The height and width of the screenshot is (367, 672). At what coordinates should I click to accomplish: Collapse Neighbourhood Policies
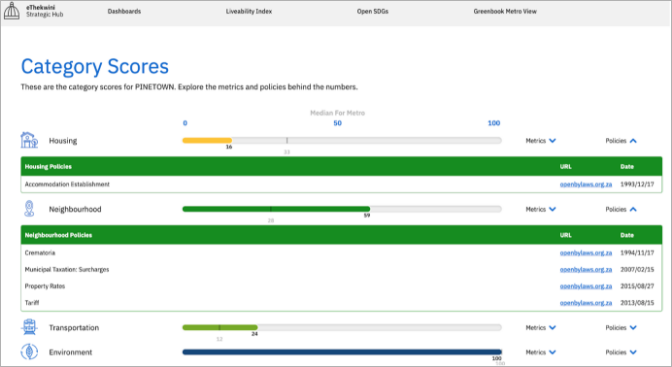coord(621,209)
